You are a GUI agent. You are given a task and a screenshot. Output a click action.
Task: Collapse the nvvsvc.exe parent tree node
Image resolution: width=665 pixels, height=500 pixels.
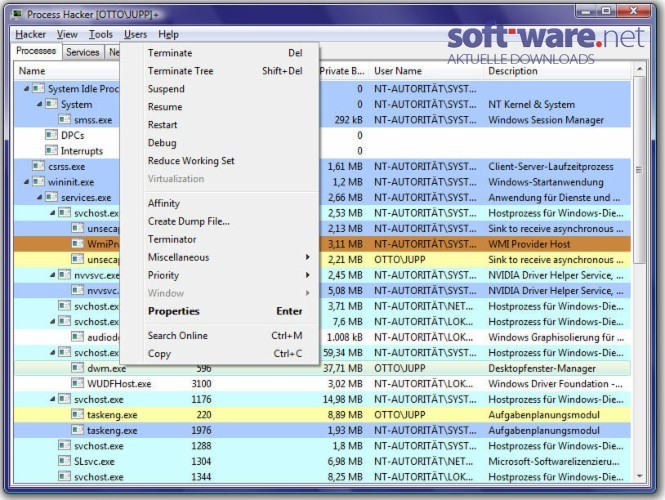(x=52, y=275)
